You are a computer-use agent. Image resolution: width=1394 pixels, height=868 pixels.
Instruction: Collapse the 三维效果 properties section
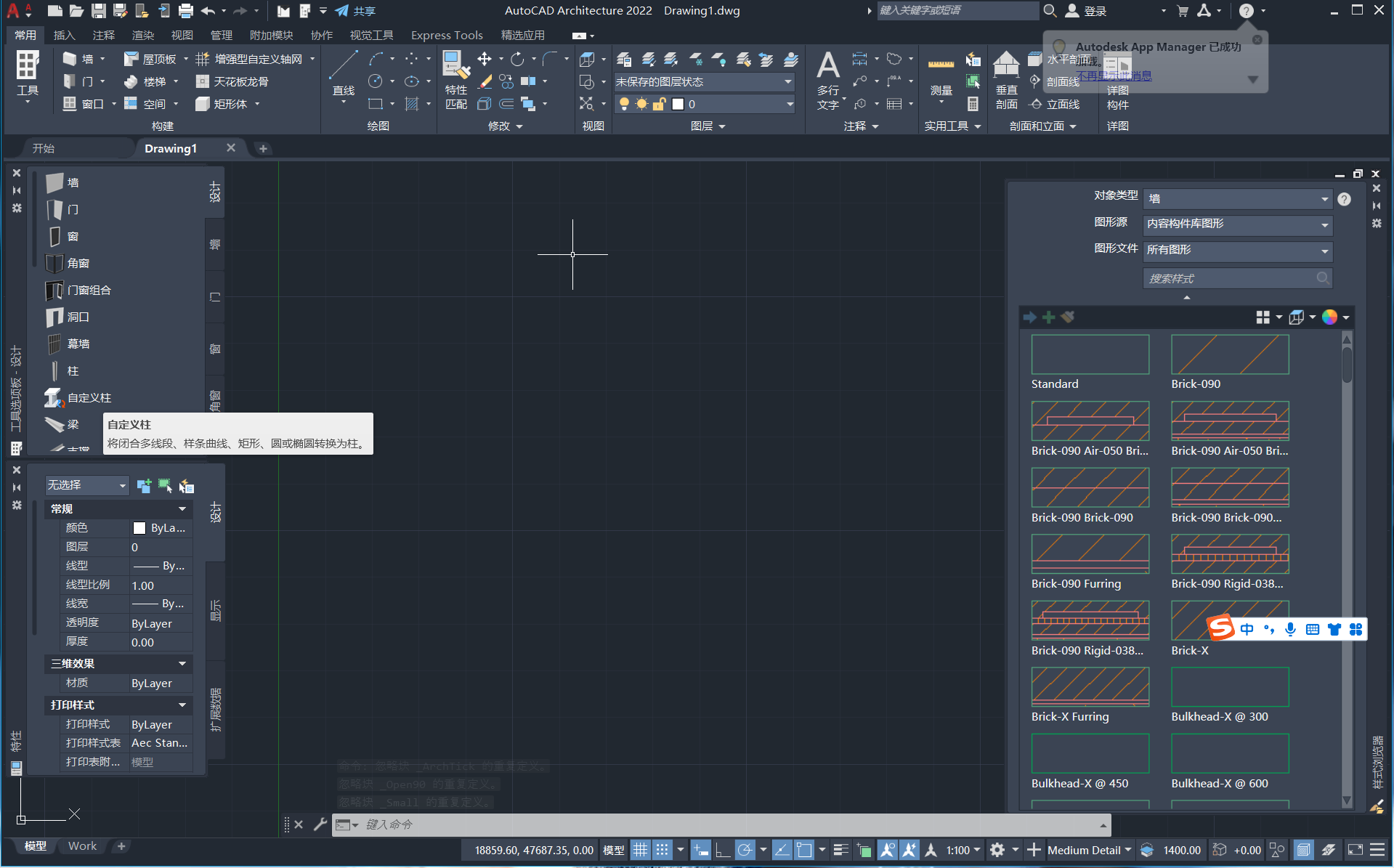point(182,664)
